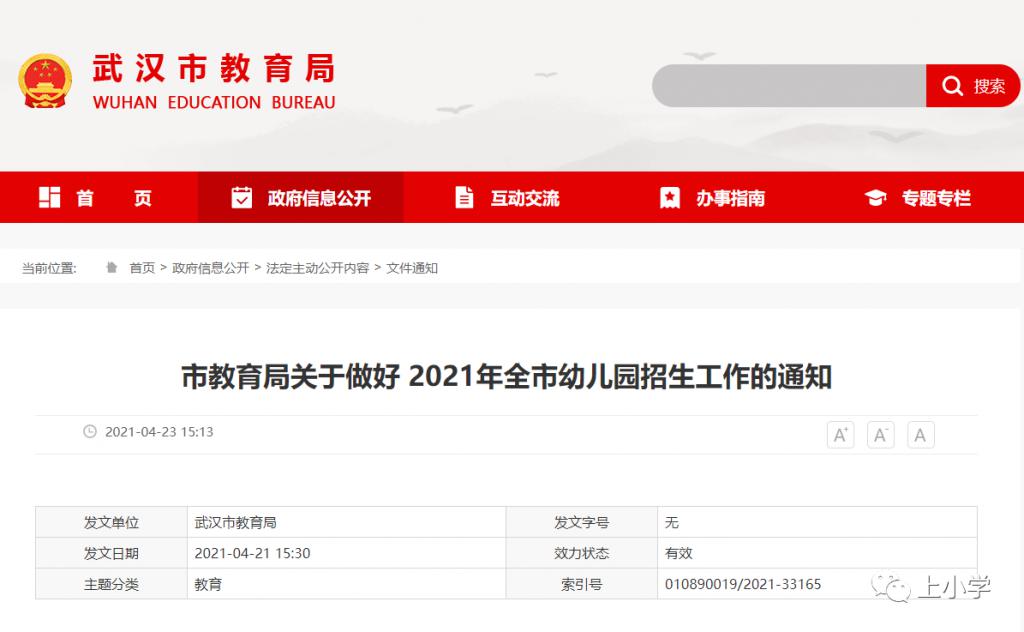The height and width of the screenshot is (632, 1024).
Task: Open the 互动交流 navigation tab
Action: point(507,197)
